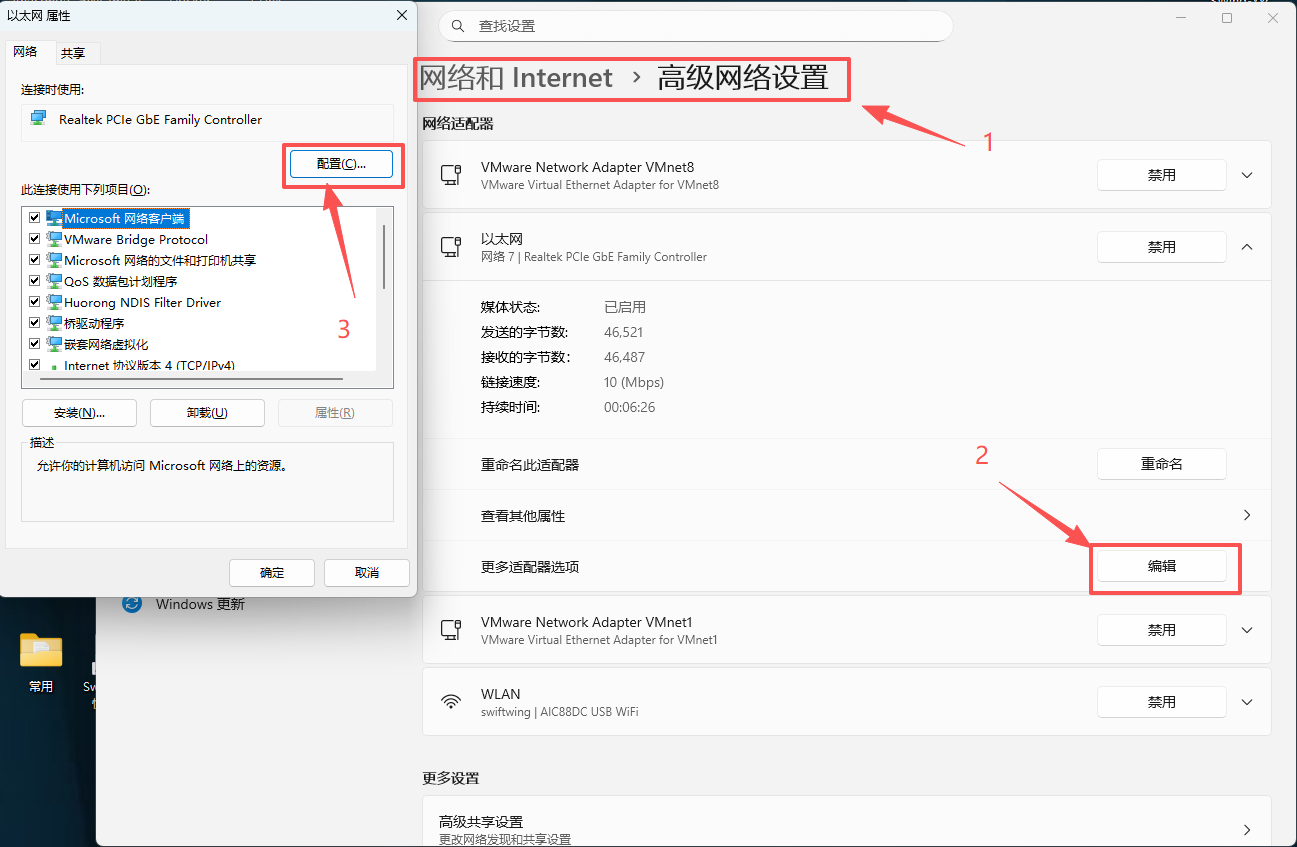1297x847 pixels.
Task: Click the 已启用 media status value
Action: (x=625, y=307)
